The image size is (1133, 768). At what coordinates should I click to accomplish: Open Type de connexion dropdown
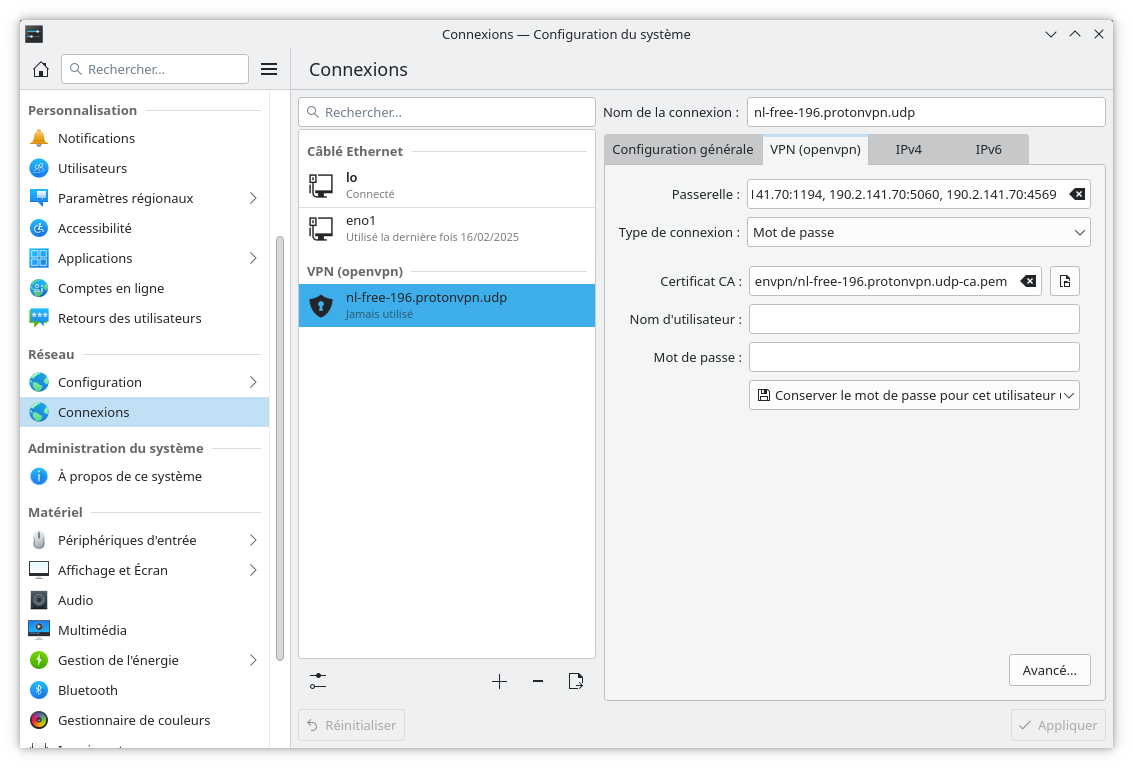coord(919,232)
